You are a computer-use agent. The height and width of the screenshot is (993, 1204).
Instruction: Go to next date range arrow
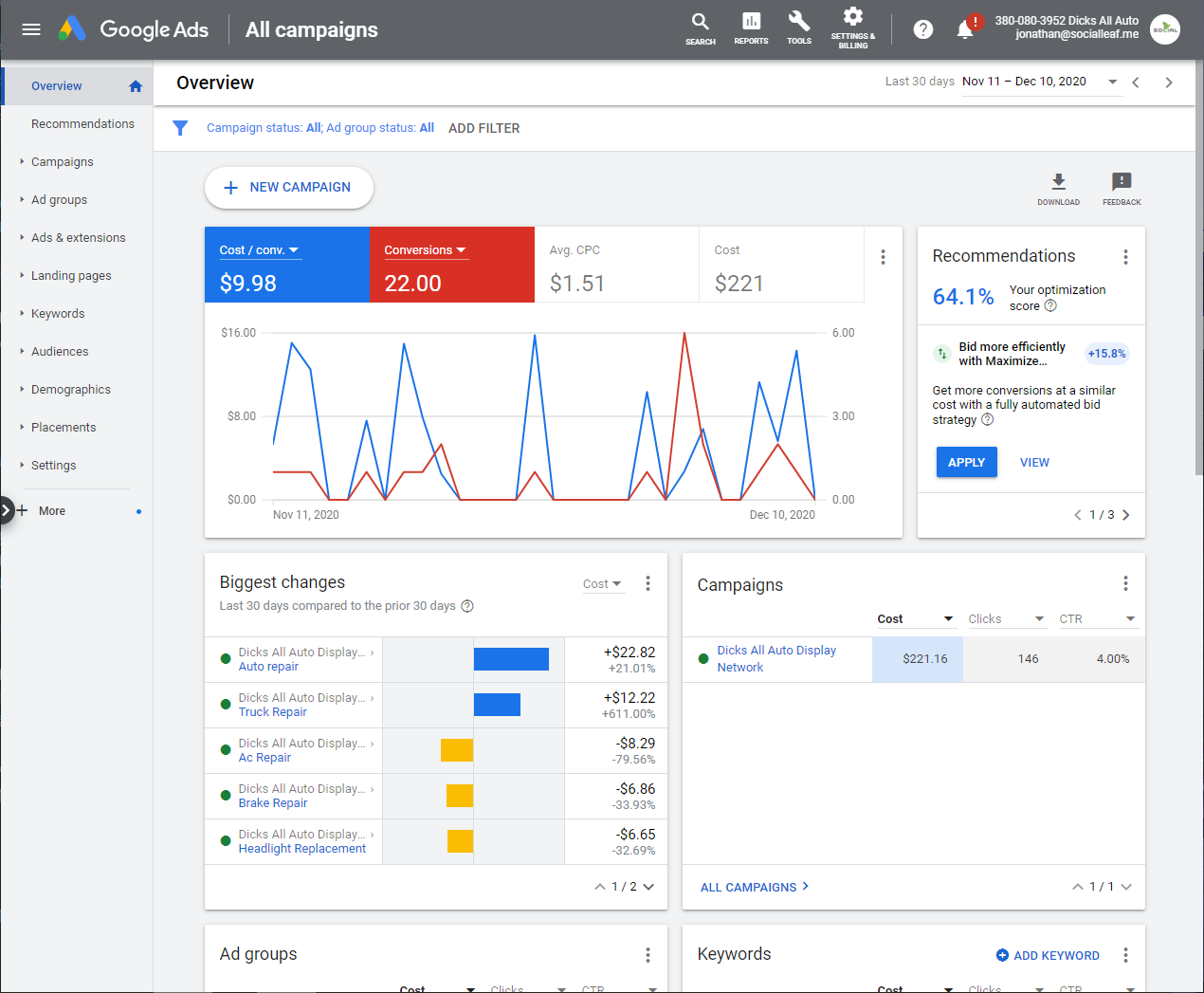[x=1169, y=83]
